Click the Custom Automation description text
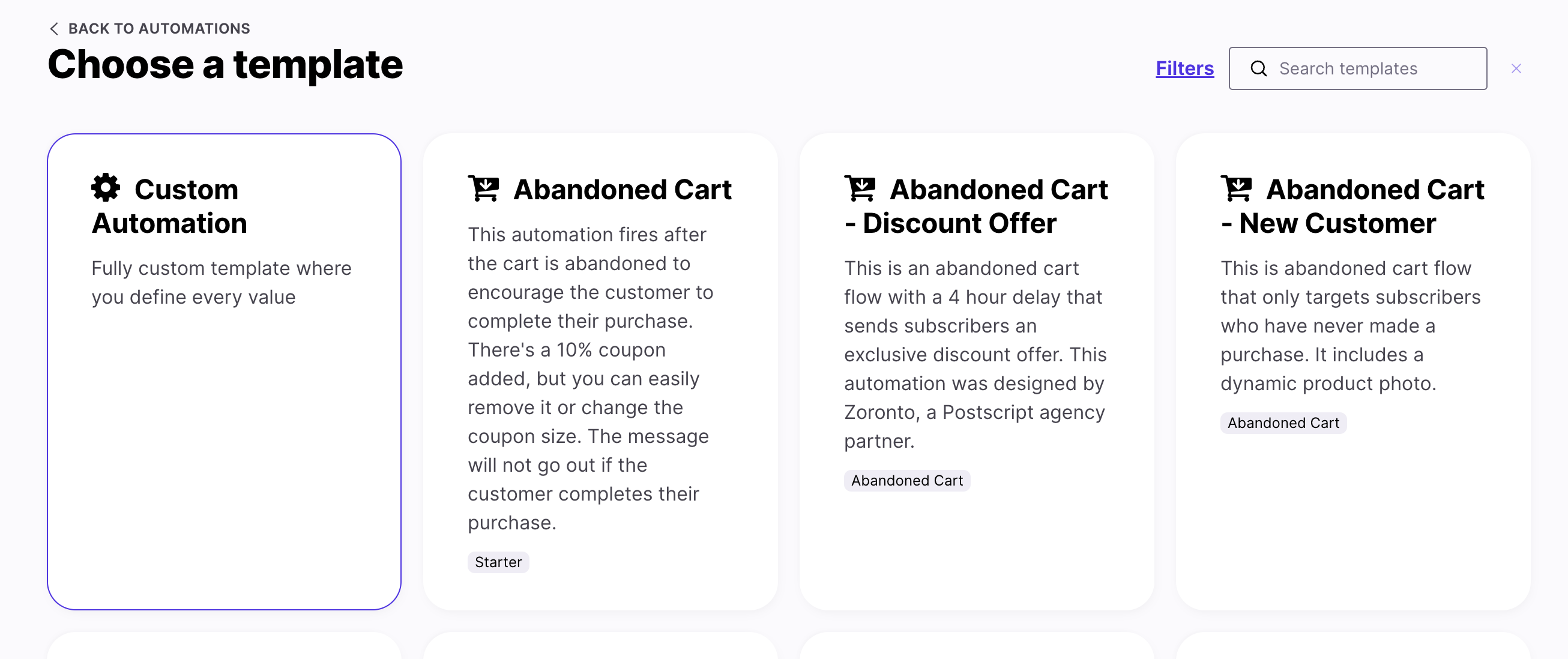This screenshot has height=659, width=1568. pyautogui.click(x=221, y=282)
